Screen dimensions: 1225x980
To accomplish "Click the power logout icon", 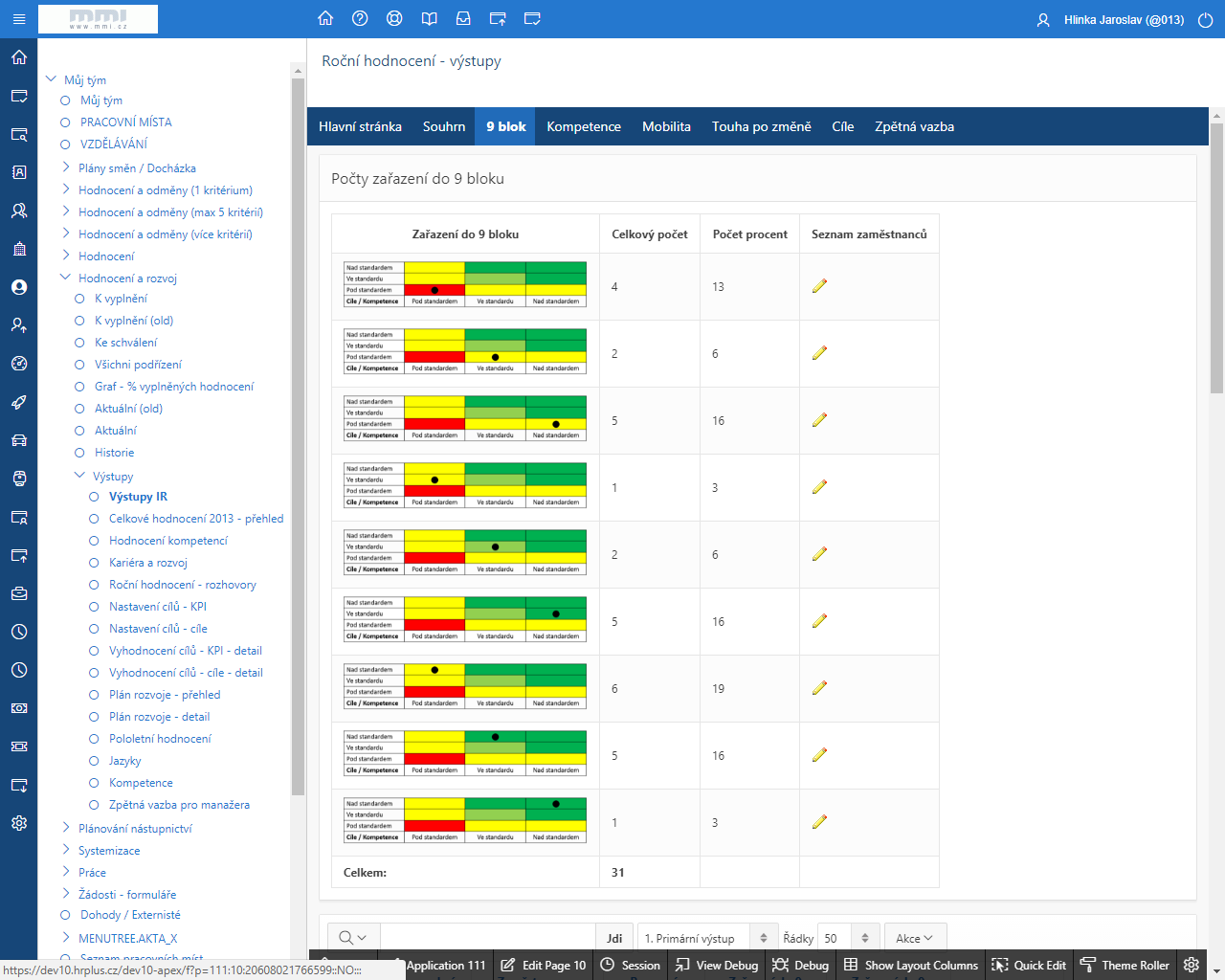I will tap(1205, 20).
